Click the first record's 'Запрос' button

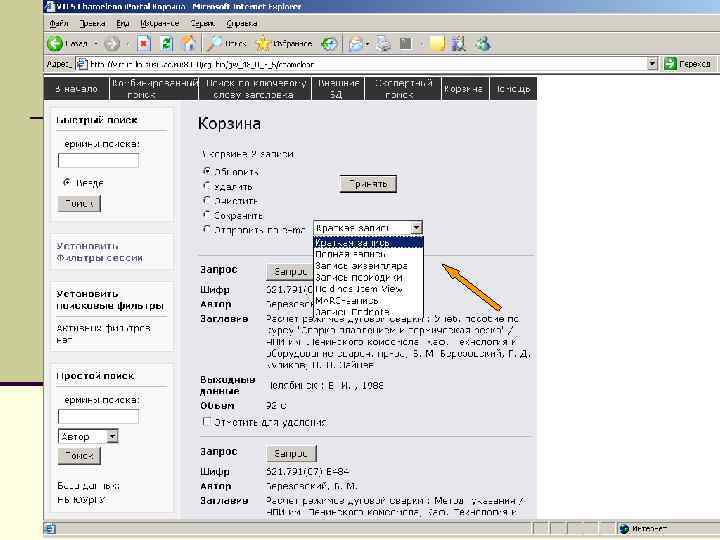coord(291,272)
